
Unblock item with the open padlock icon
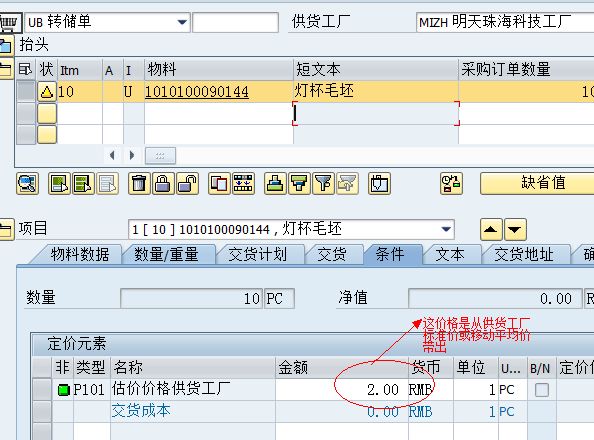pos(188,184)
